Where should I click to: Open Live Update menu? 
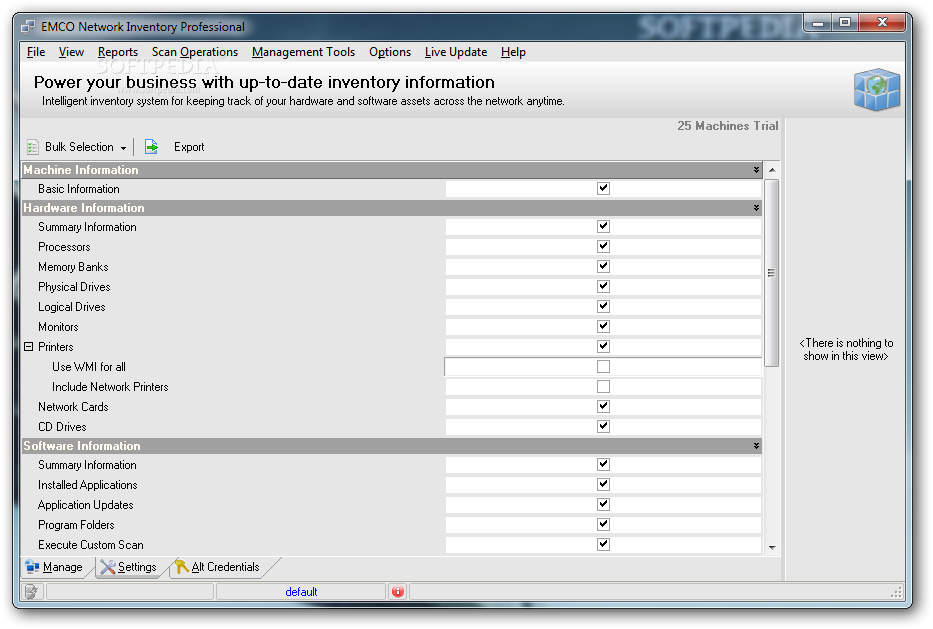[x=456, y=52]
